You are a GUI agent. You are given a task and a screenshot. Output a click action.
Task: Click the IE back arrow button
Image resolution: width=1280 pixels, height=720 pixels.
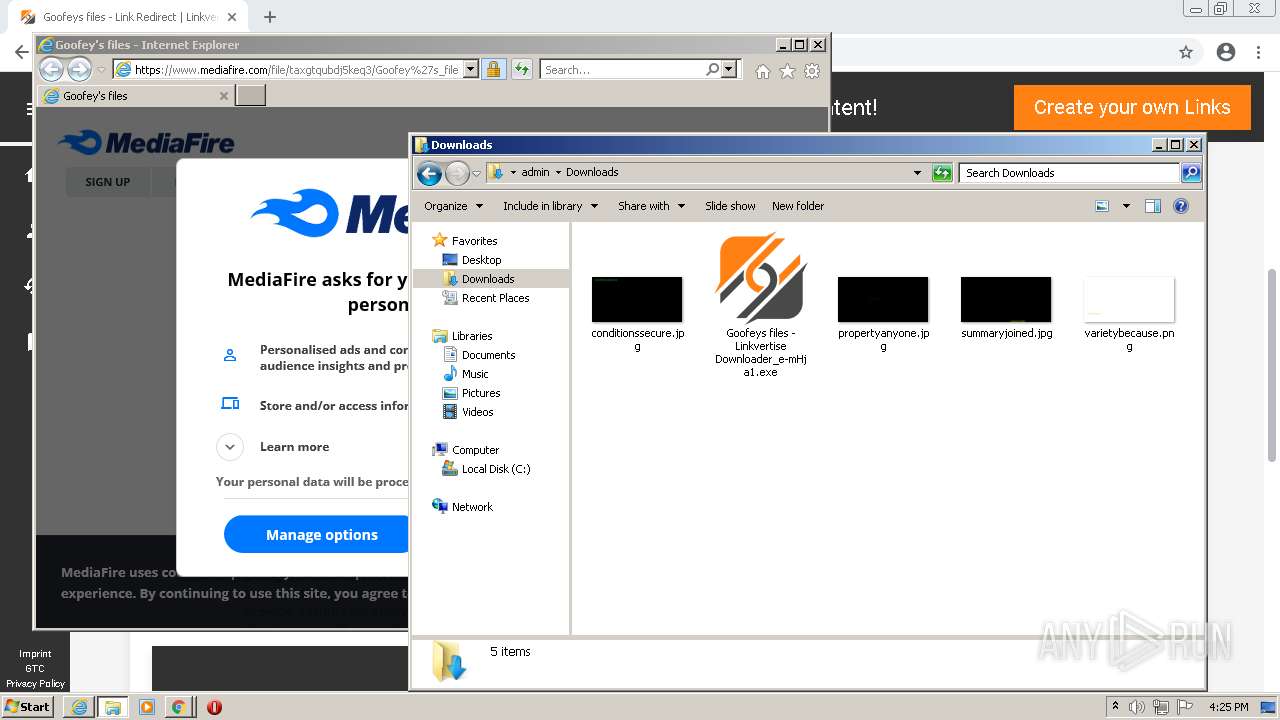[51, 69]
